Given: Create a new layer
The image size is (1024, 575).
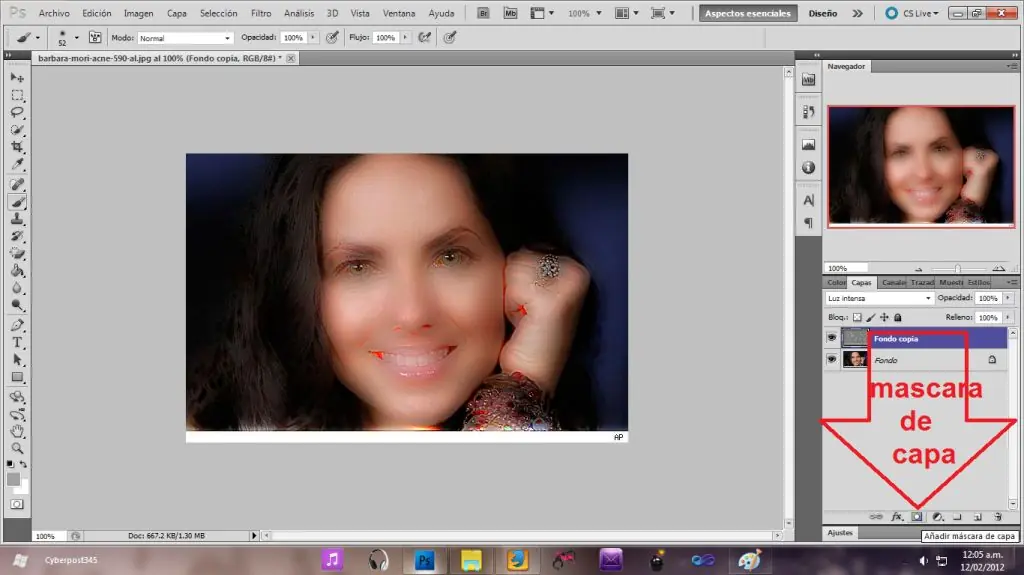Looking at the screenshot, I should click(978, 517).
